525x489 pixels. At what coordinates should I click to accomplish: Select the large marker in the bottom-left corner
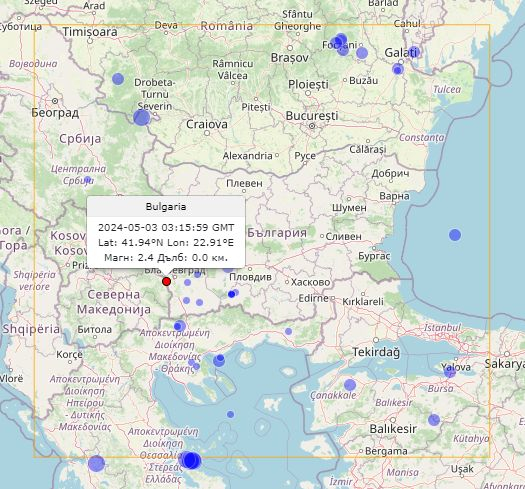(x=96, y=464)
